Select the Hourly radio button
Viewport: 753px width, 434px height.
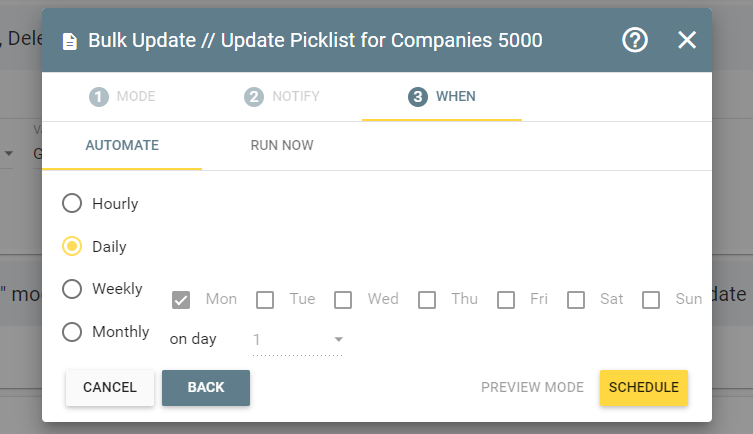click(72, 203)
